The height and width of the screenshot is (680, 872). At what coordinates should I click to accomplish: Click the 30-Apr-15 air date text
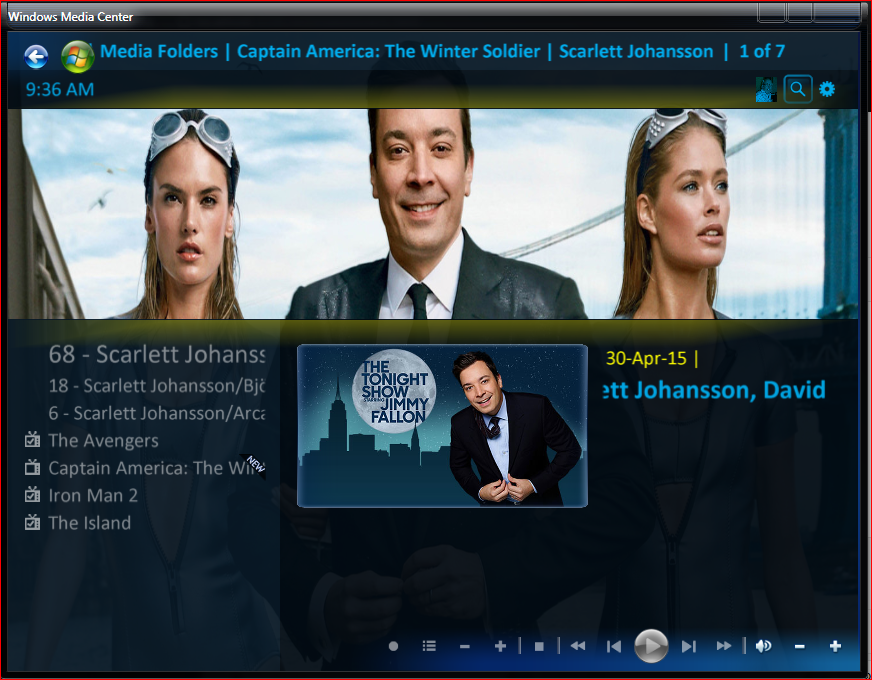646,358
